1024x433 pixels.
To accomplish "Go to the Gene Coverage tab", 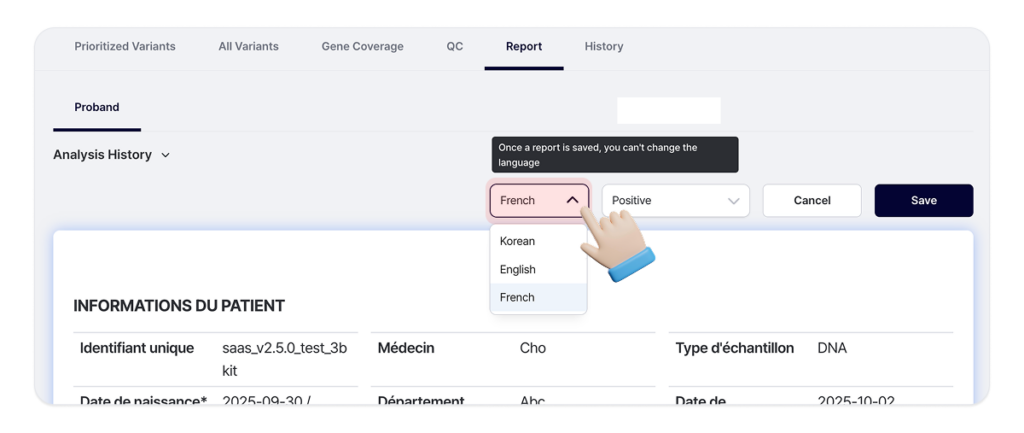I will point(362,46).
